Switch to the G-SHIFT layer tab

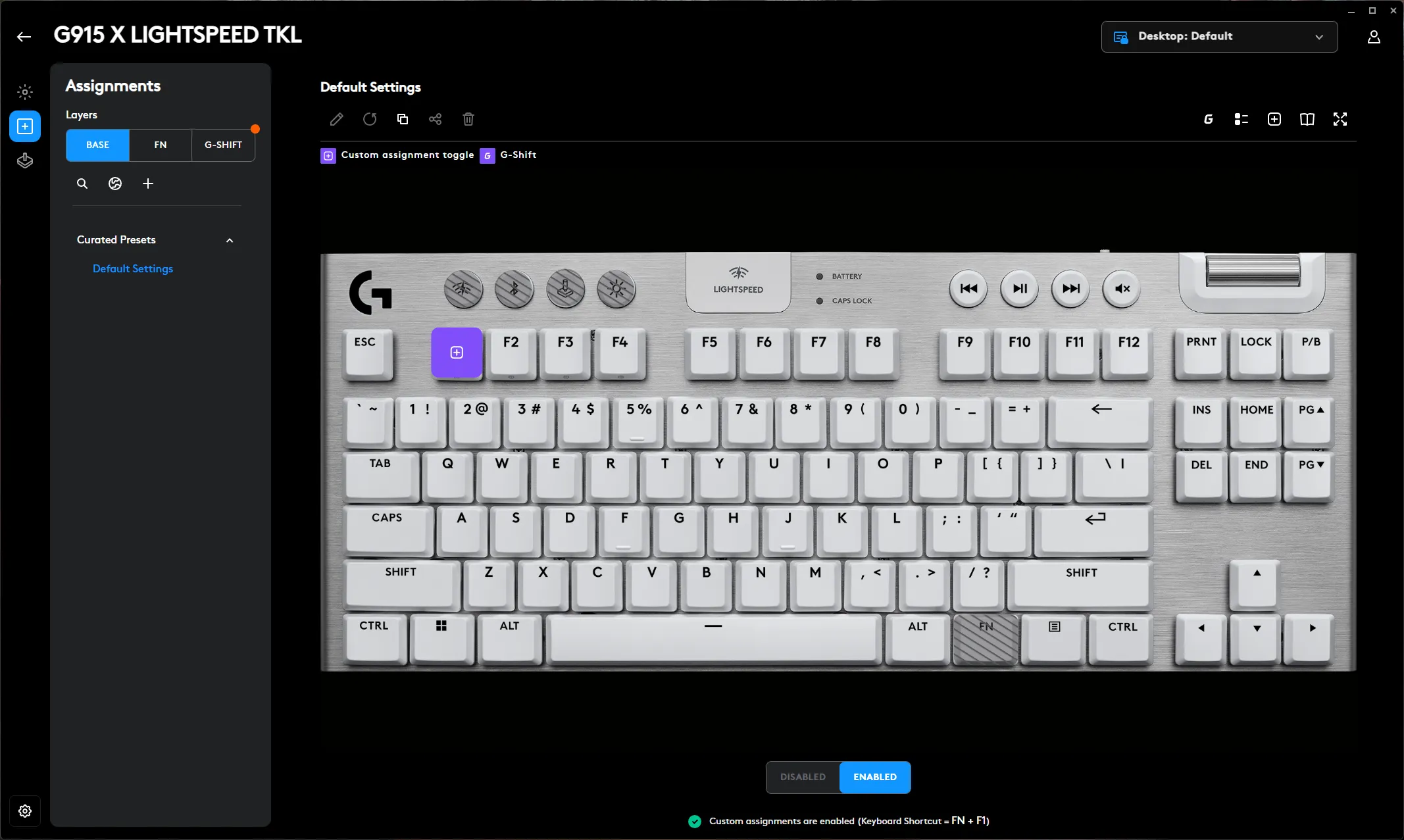223,145
